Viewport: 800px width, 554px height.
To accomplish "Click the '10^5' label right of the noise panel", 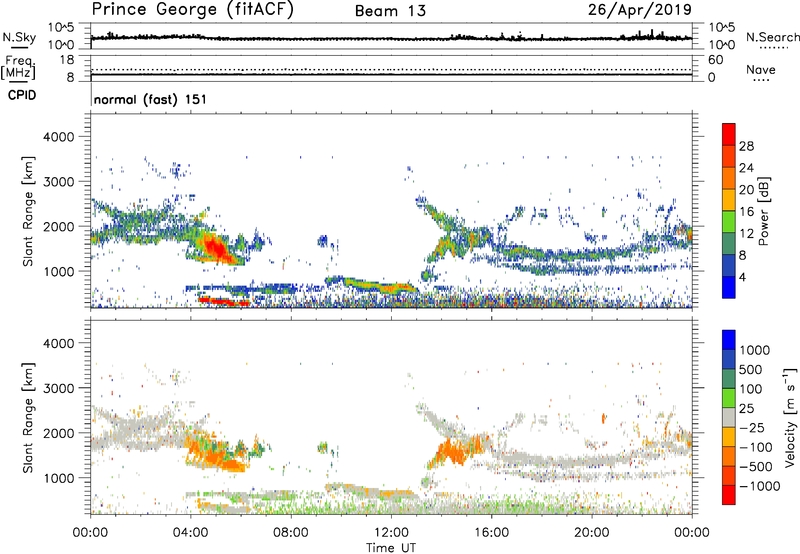I will click(x=722, y=27).
